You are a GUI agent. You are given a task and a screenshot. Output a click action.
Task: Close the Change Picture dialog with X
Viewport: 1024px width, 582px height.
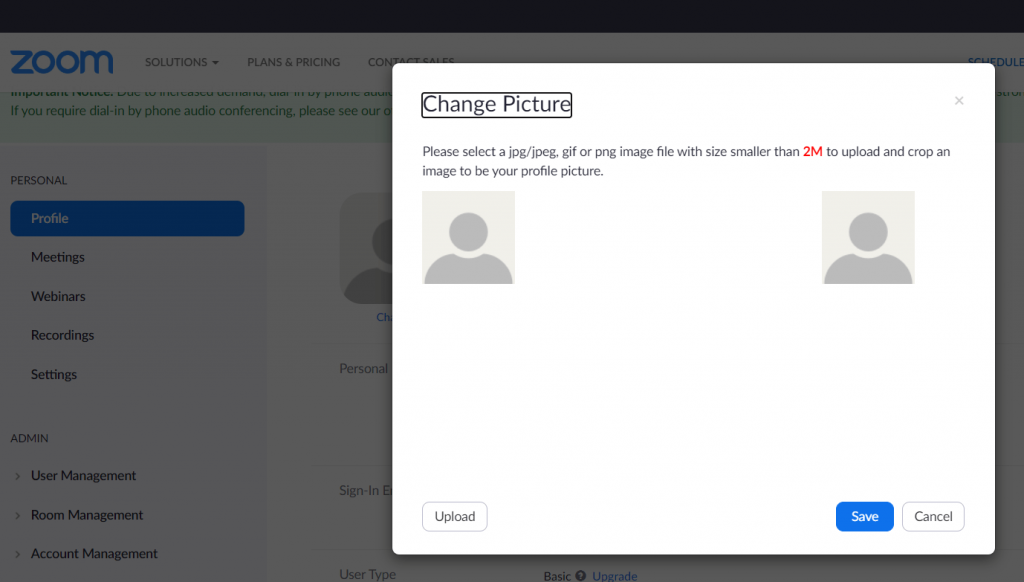click(959, 101)
